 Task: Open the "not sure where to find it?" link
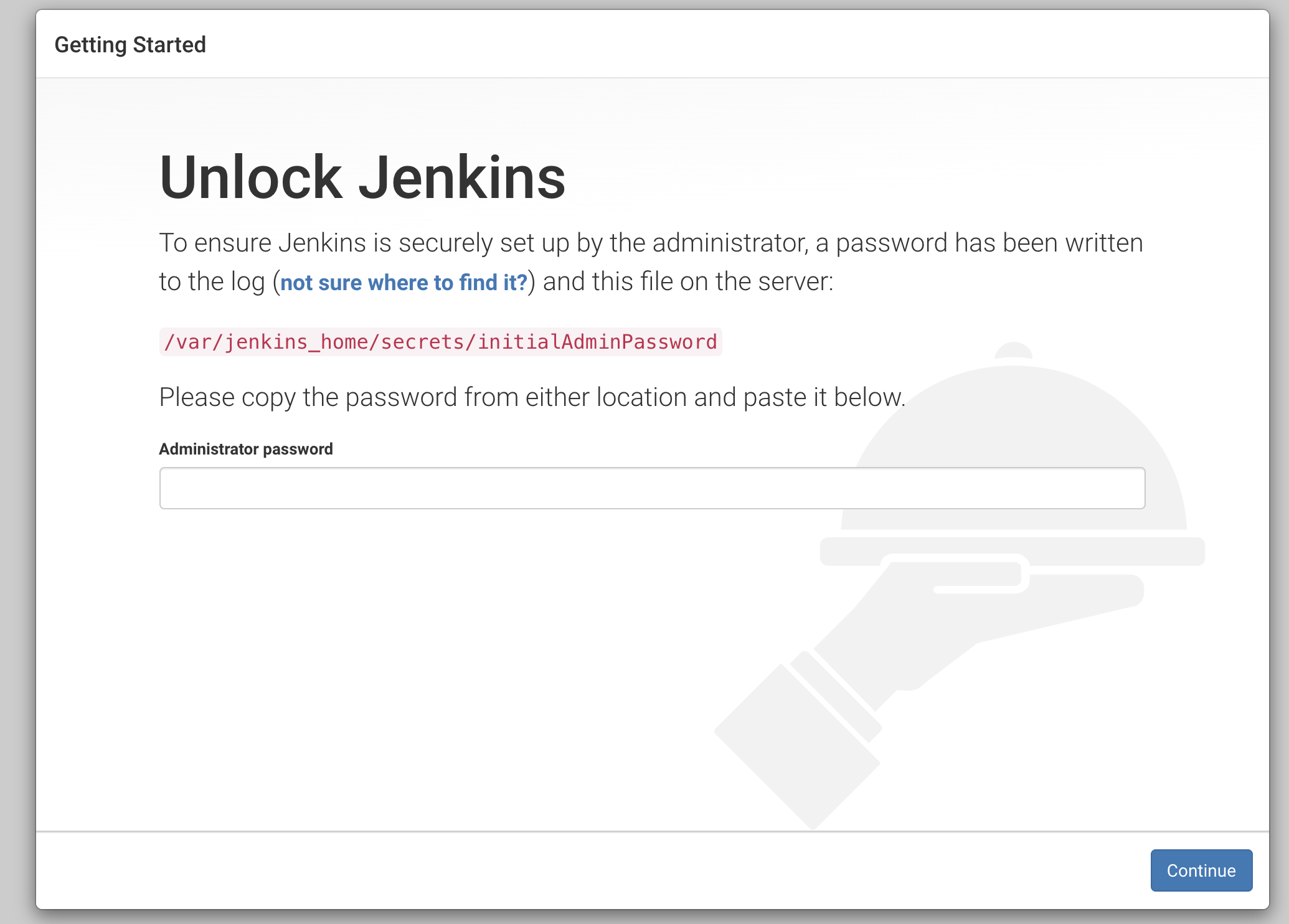(x=404, y=283)
